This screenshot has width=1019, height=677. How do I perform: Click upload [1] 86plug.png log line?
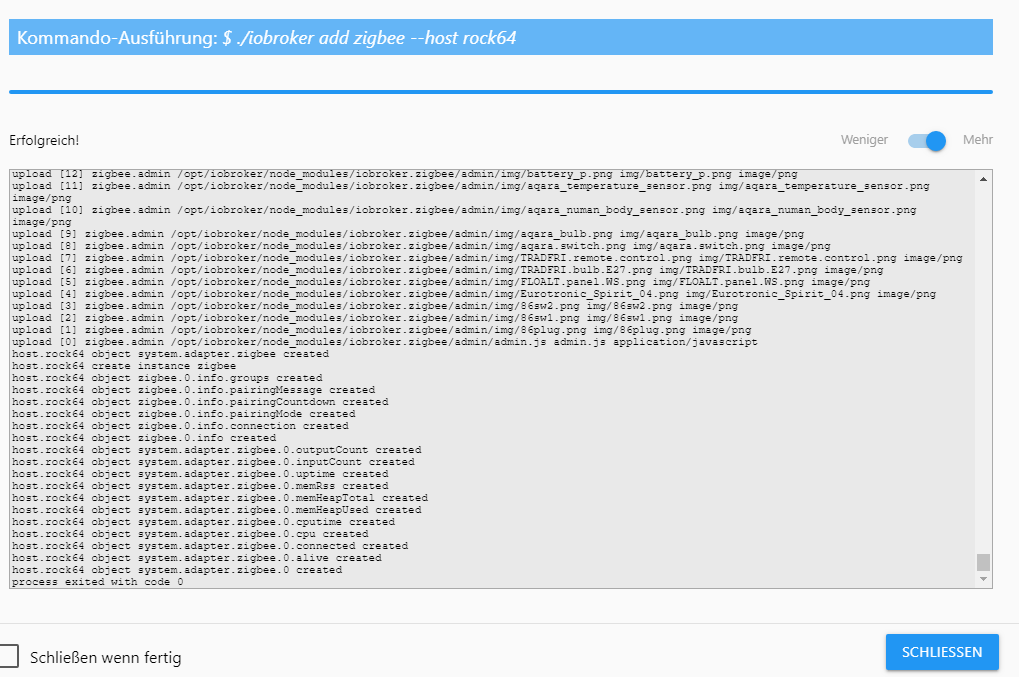pos(381,330)
